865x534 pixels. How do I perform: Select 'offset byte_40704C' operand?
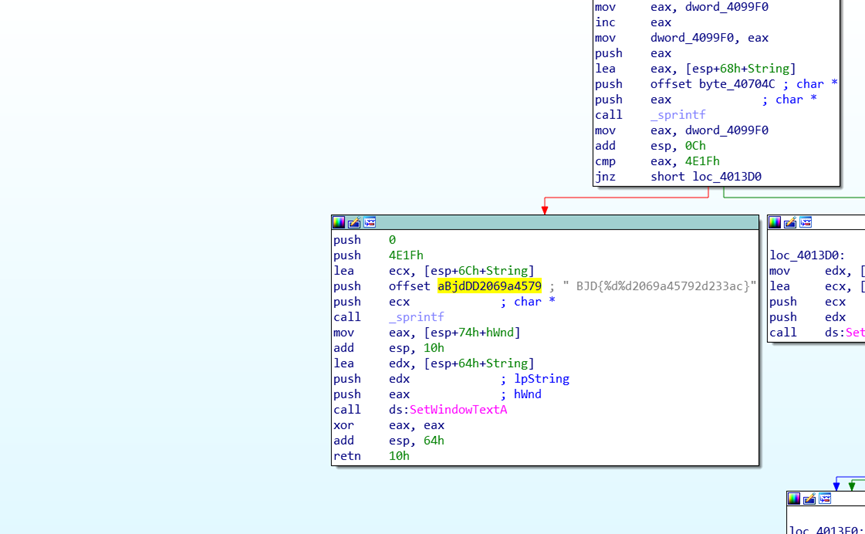712,84
